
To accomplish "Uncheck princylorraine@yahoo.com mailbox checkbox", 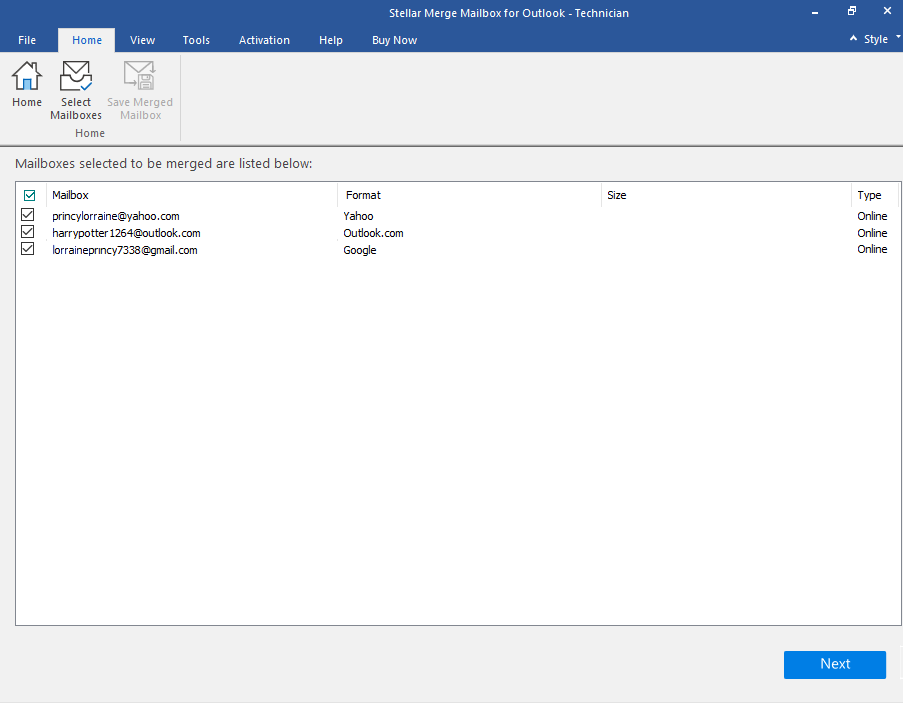I will (x=27, y=215).
